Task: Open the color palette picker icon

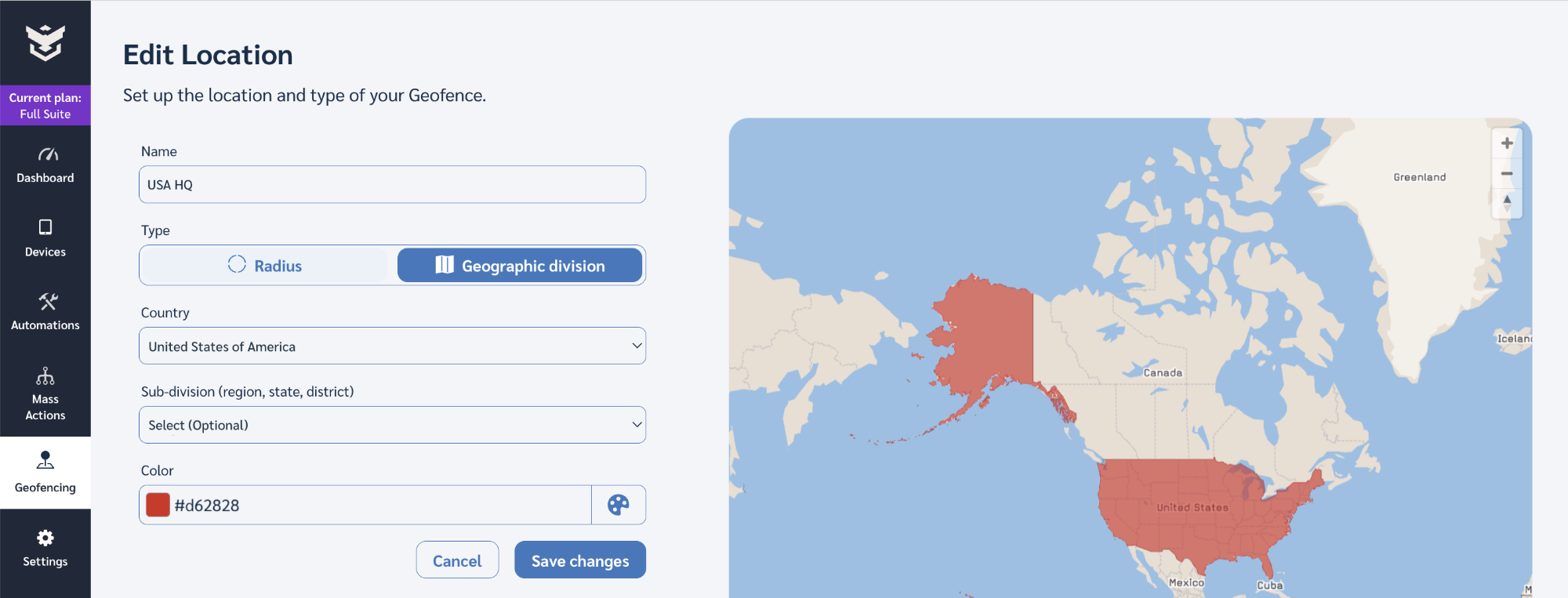Action: 618,505
